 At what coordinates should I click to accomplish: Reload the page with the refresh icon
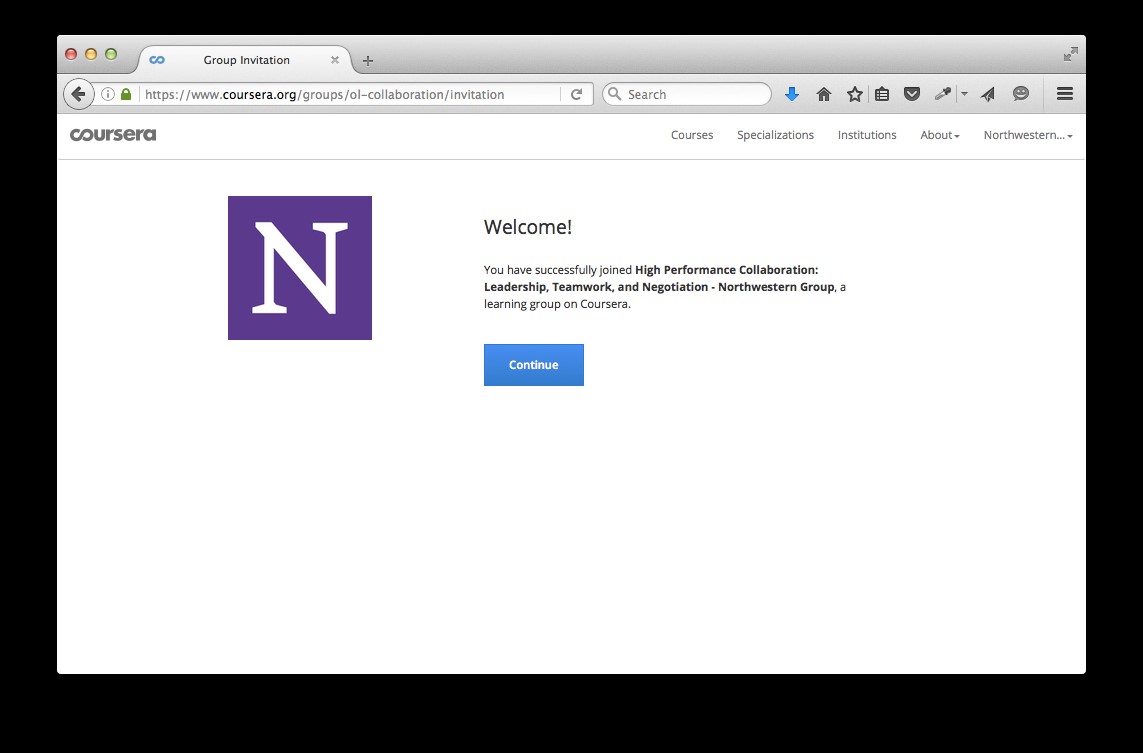577,94
